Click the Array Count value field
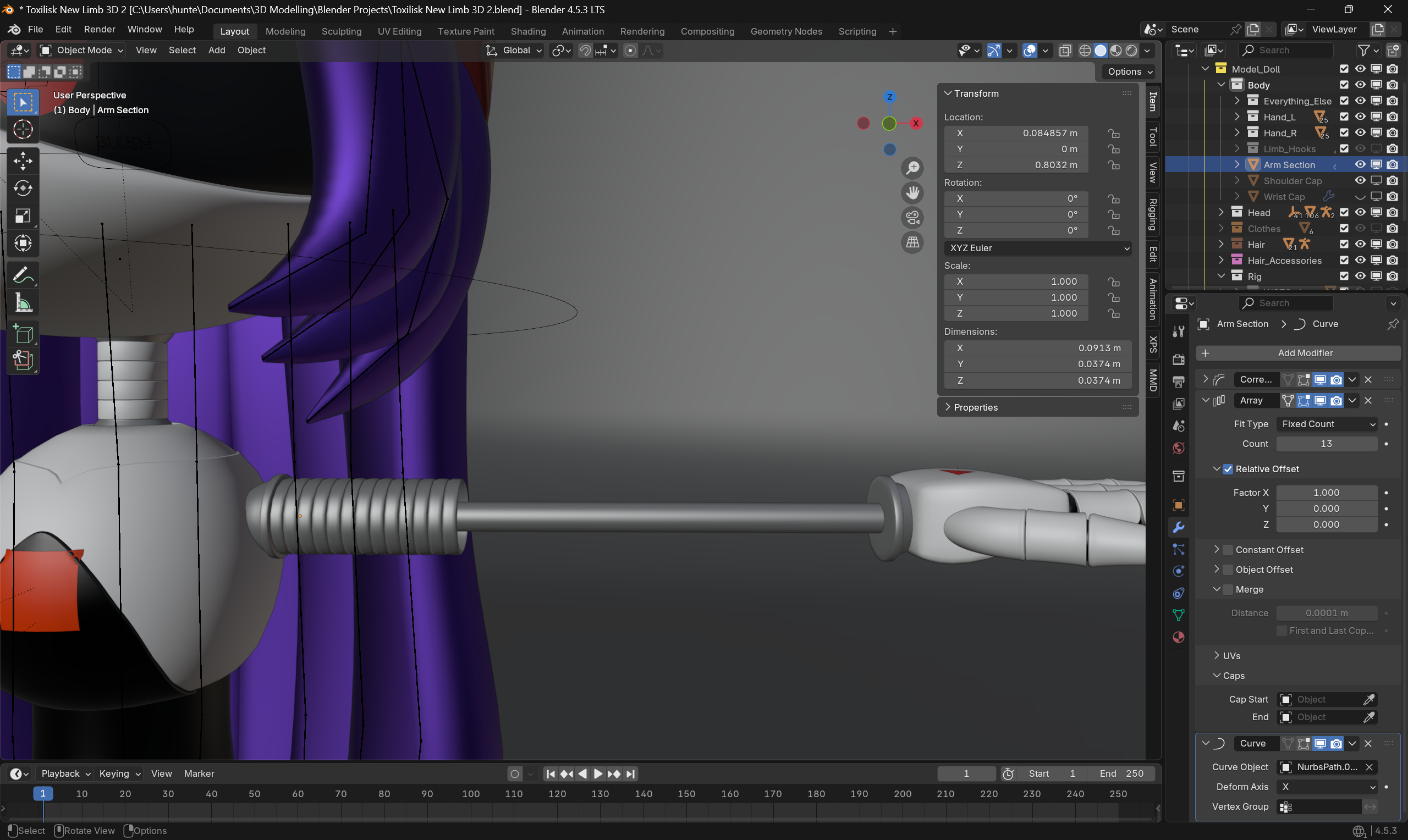 [1326, 444]
